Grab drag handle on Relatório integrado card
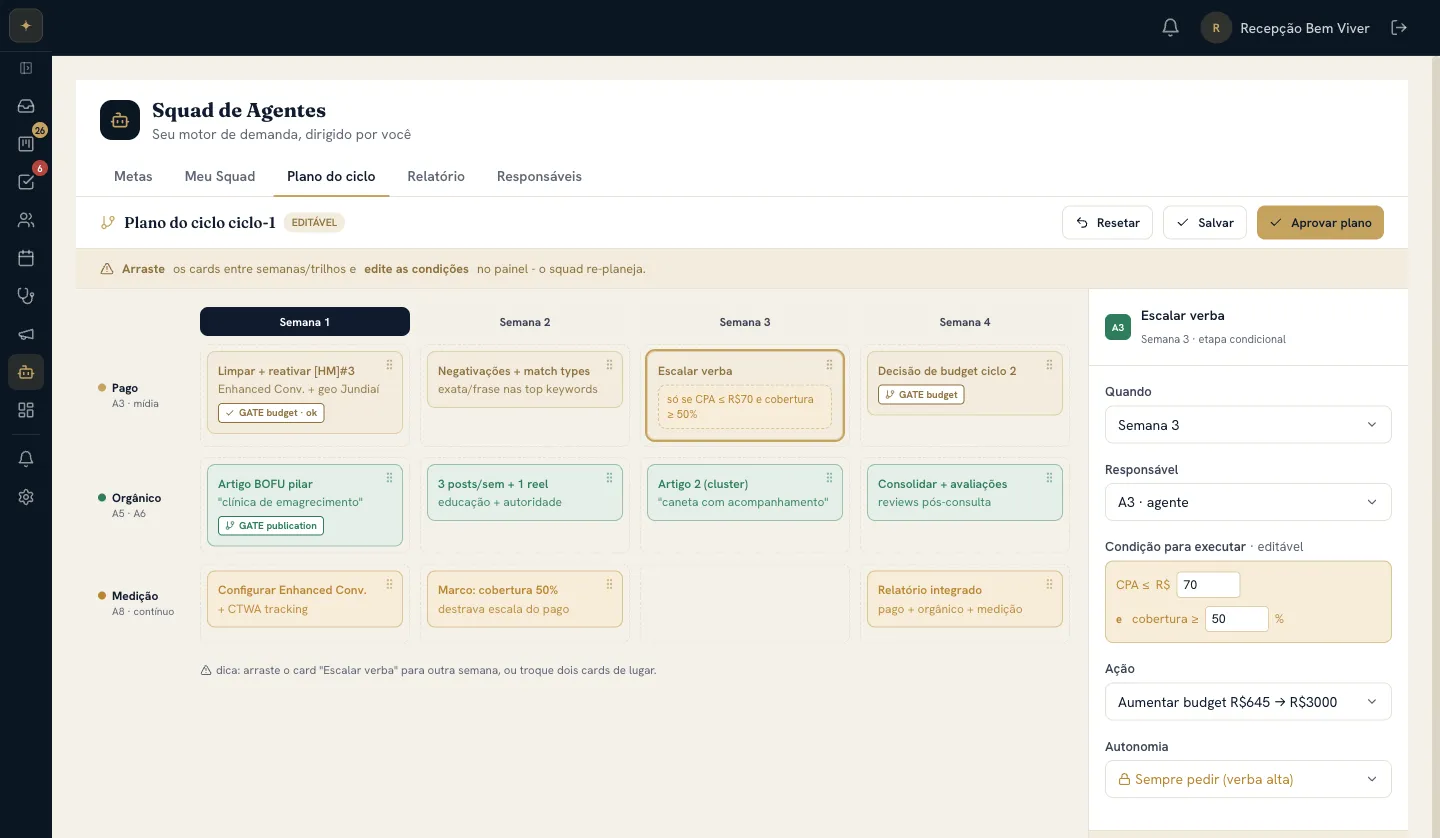The height and width of the screenshot is (838, 1440). [x=1049, y=584]
